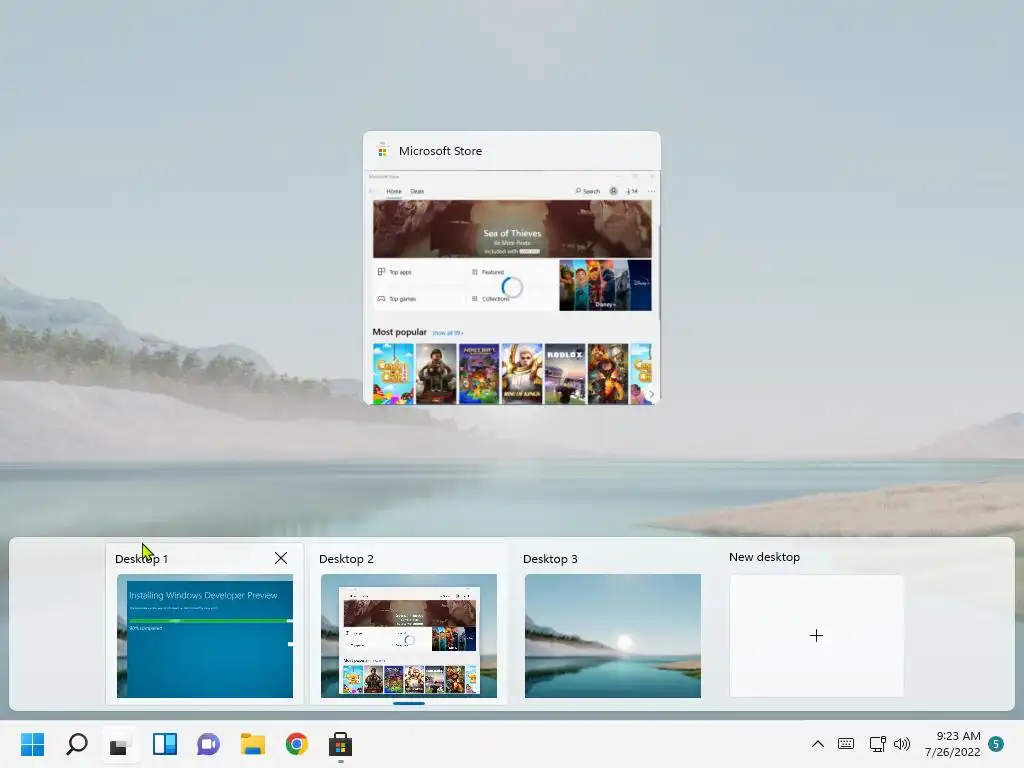Click the Microsoft Store logo in preview header
This screenshot has height=768, width=1024.
point(383,151)
